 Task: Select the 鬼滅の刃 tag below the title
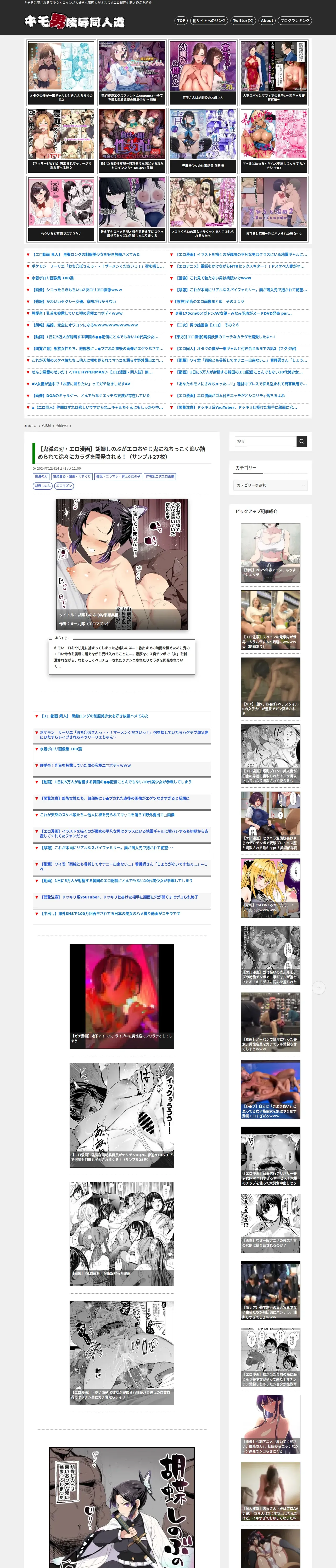[41, 477]
